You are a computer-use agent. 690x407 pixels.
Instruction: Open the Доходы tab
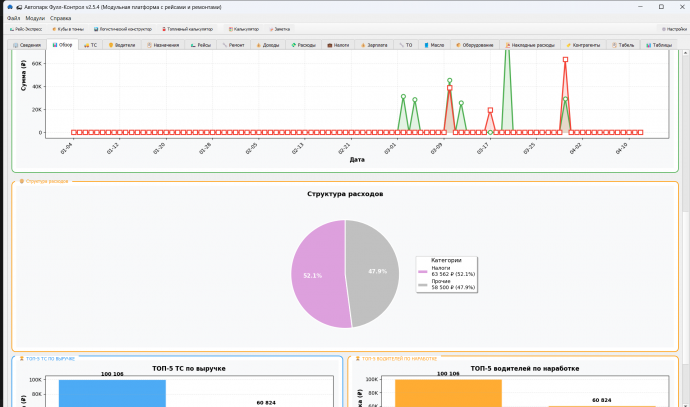(x=268, y=45)
